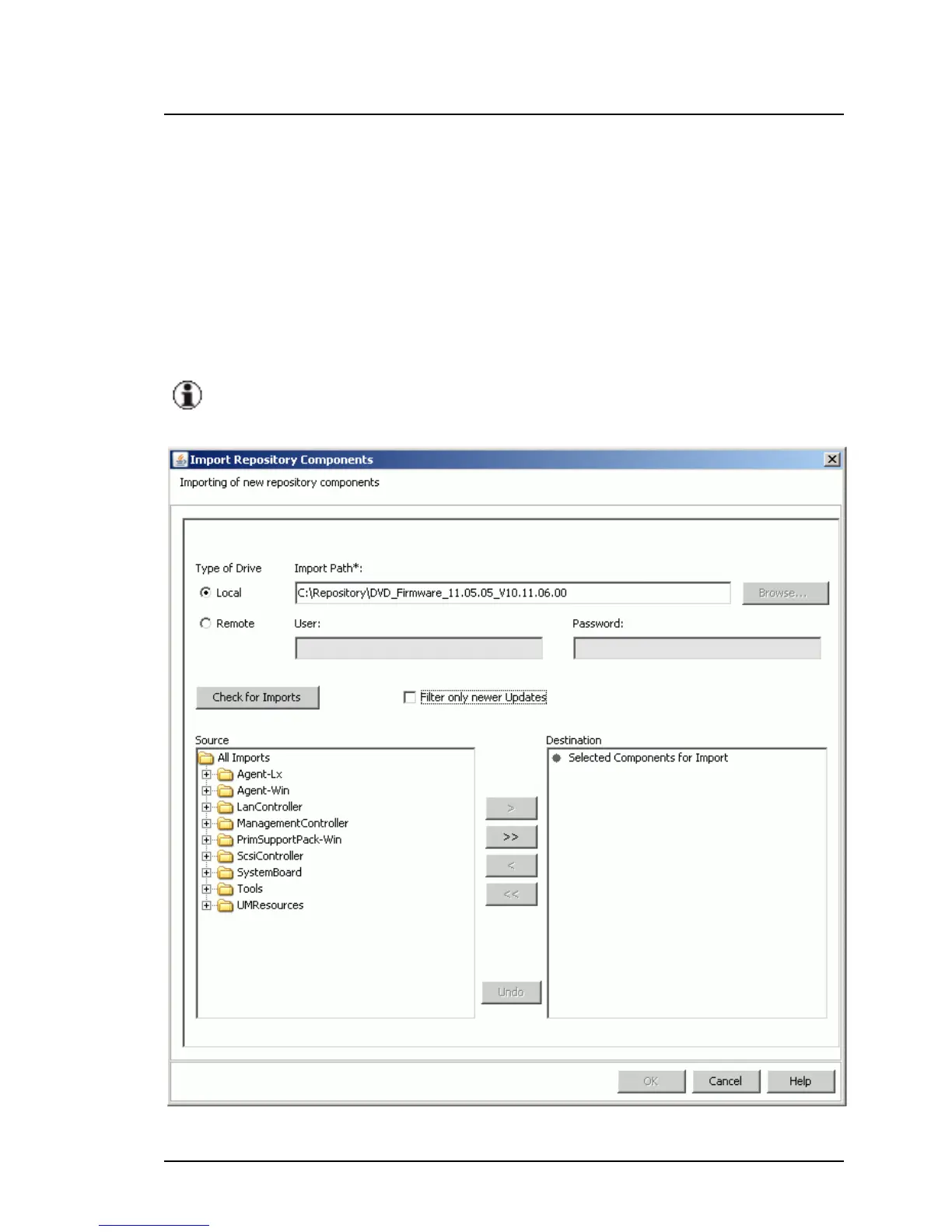Cancel the import dialog
The width and height of the screenshot is (952, 1232).
pos(726,1081)
